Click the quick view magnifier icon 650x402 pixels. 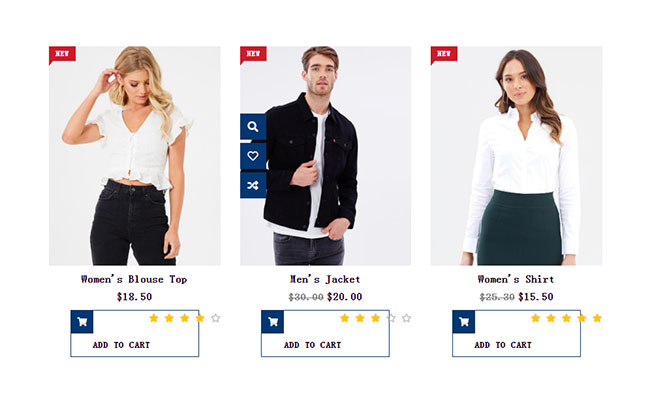(253, 127)
